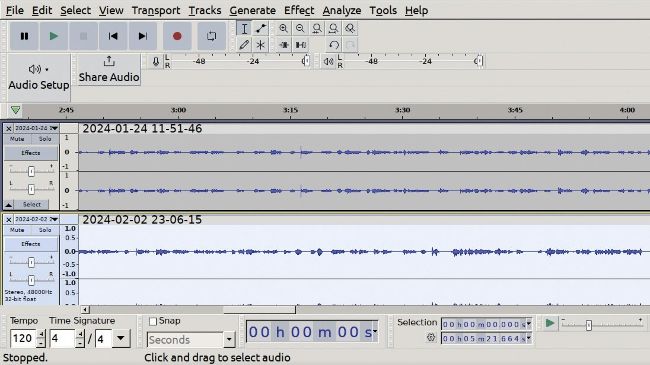Click the Zoom Out magnifier icon
Viewport: 650px width, 365px height.
(300, 28)
